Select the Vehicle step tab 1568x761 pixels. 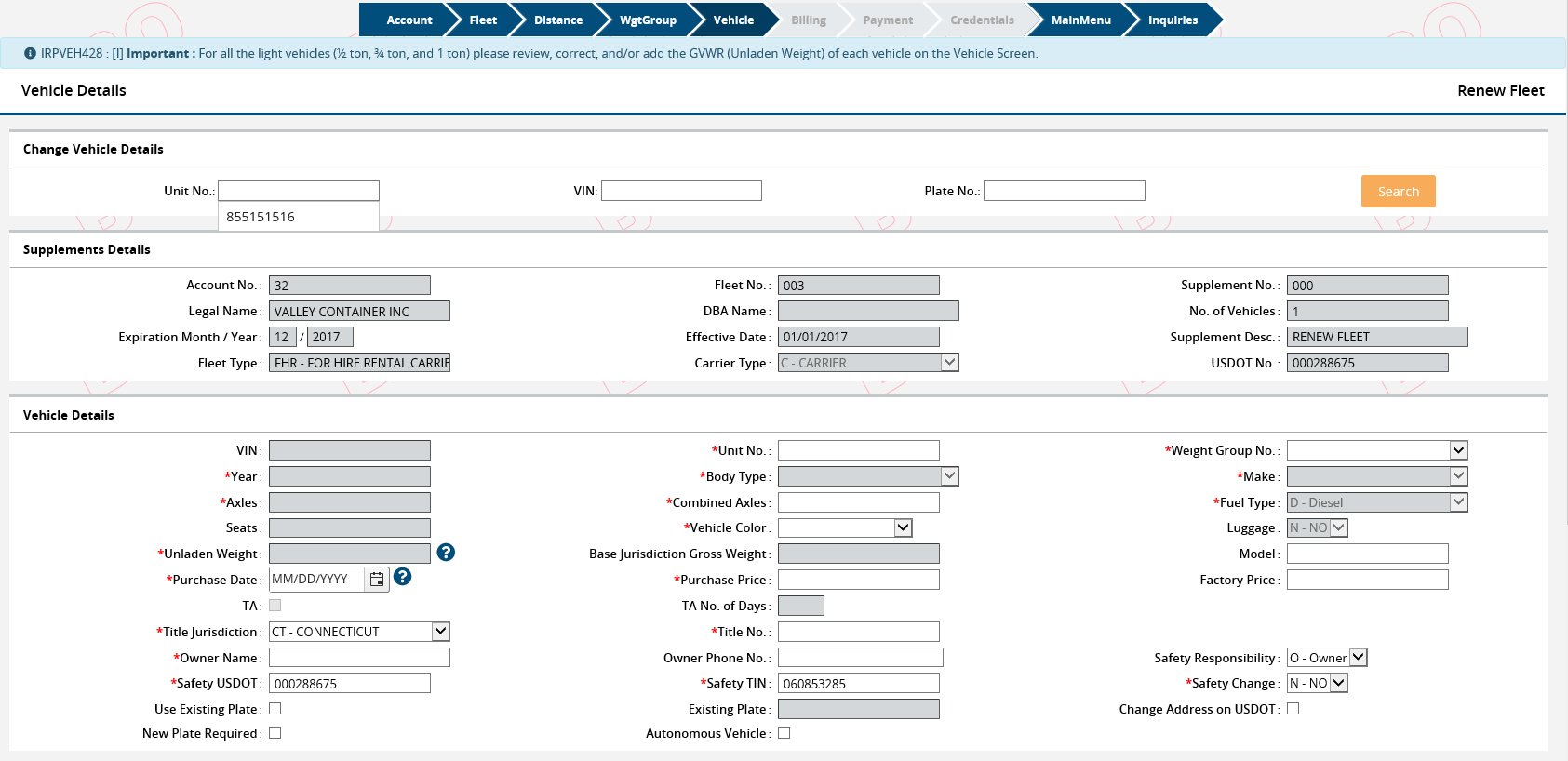(x=733, y=20)
